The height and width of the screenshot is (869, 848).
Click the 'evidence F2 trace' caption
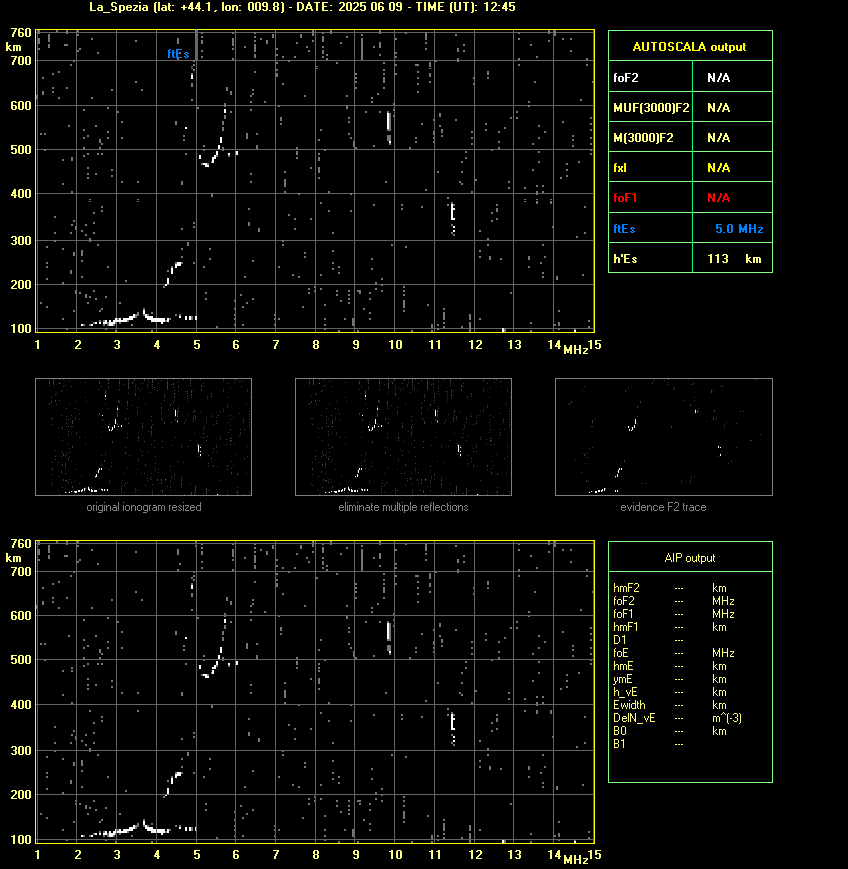coord(663,507)
